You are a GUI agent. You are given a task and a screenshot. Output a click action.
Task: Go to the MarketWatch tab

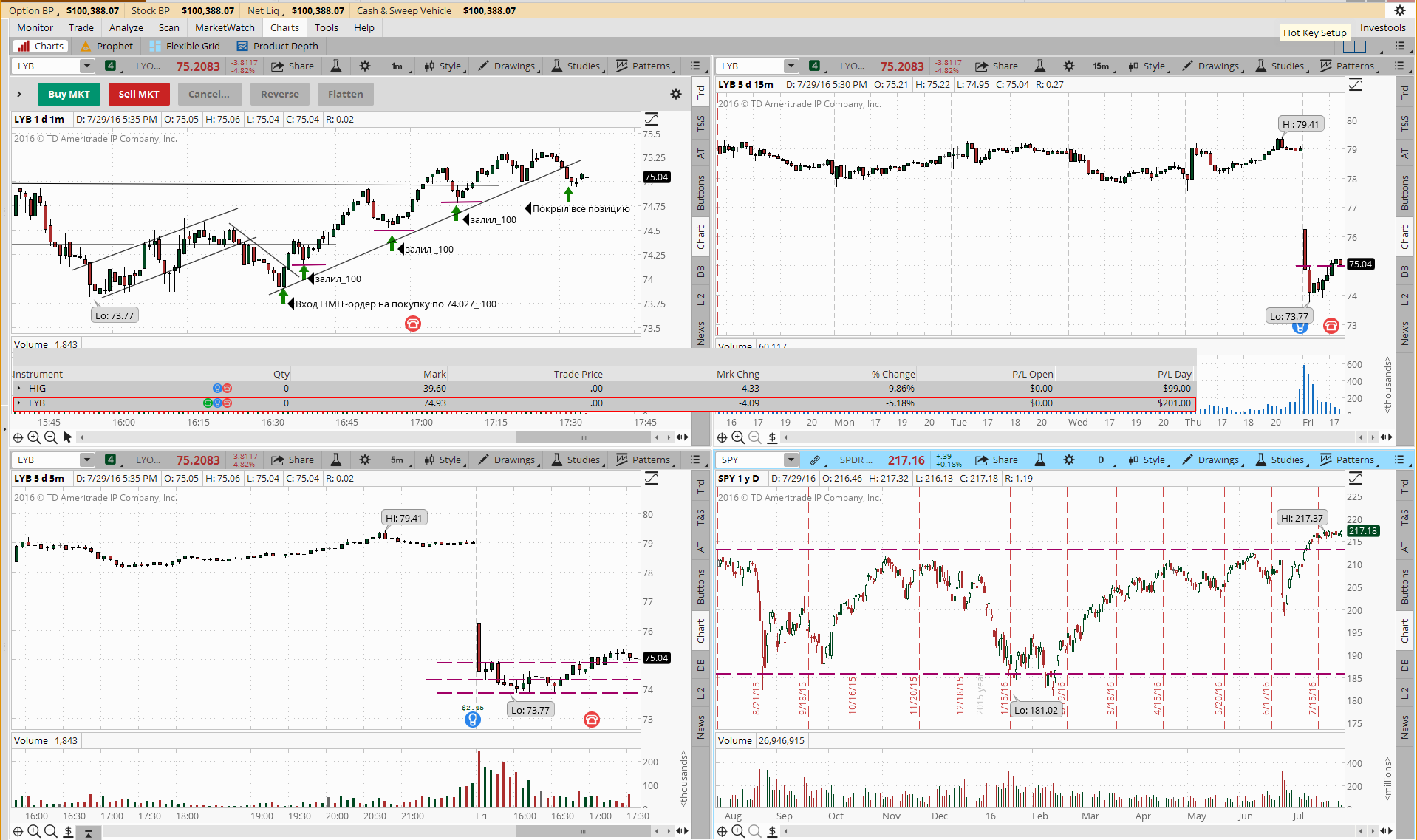225,27
